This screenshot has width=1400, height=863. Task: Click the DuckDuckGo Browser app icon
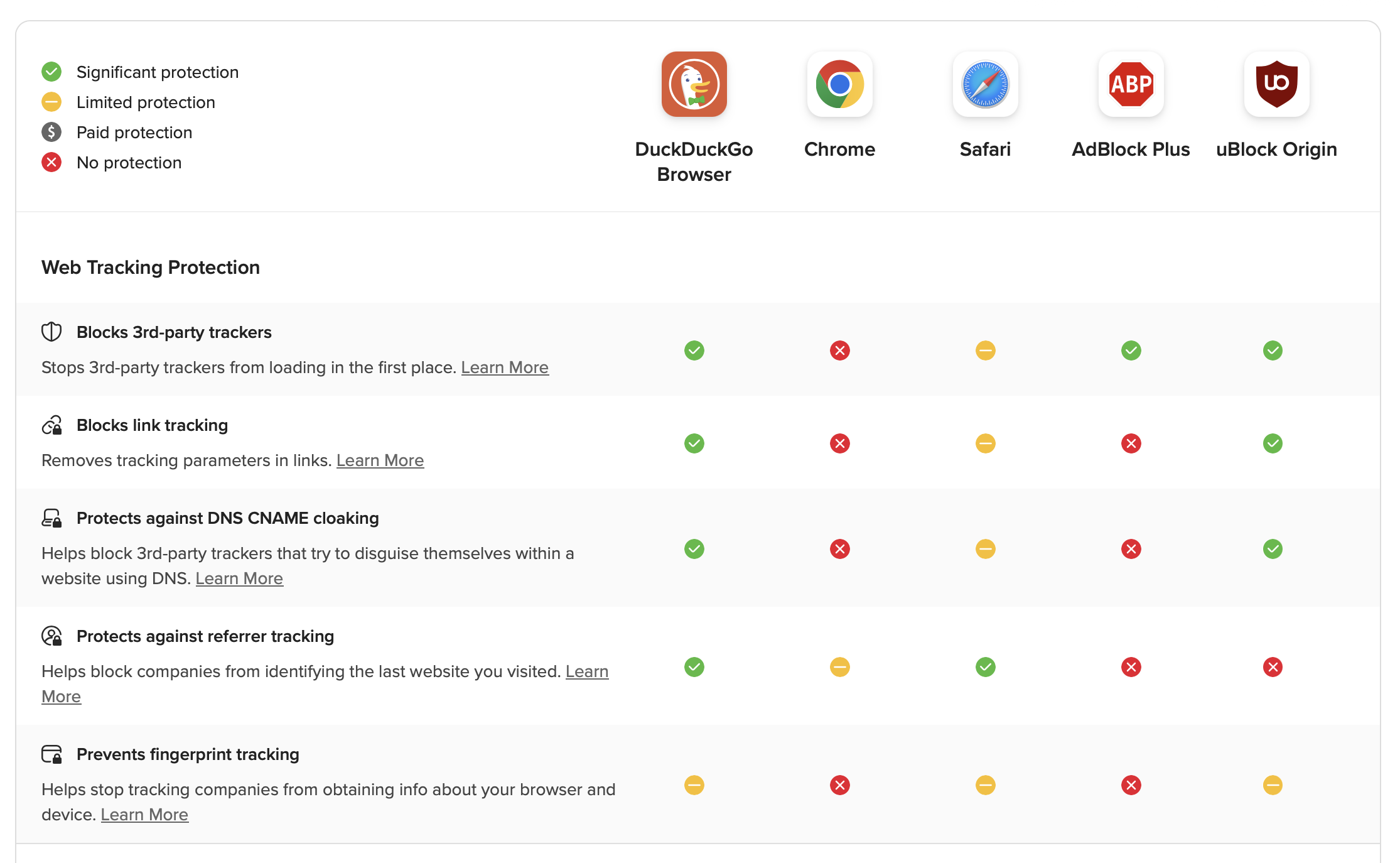694,84
